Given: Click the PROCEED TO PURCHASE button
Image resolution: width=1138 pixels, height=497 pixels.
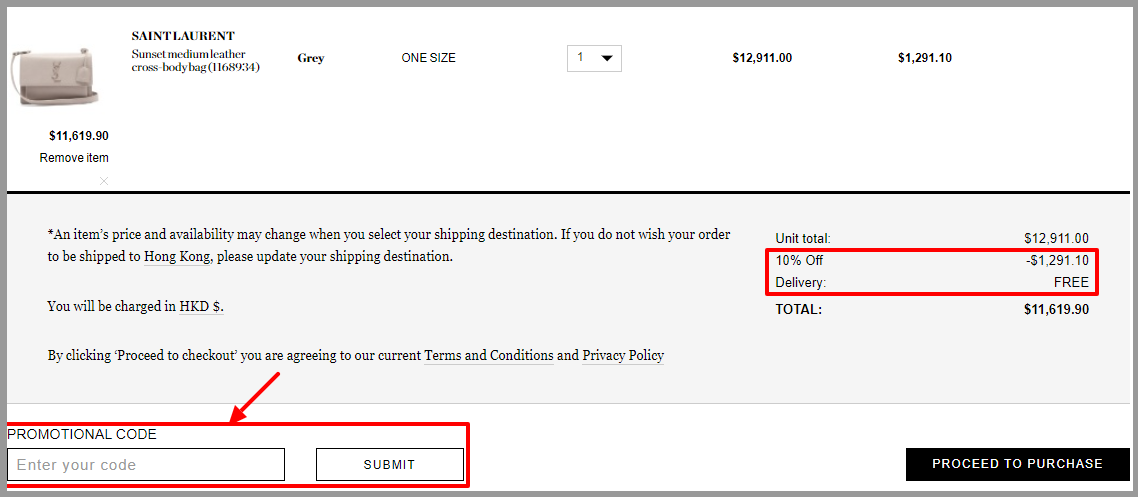Looking at the screenshot, I should pyautogui.click(x=1018, y=464).
